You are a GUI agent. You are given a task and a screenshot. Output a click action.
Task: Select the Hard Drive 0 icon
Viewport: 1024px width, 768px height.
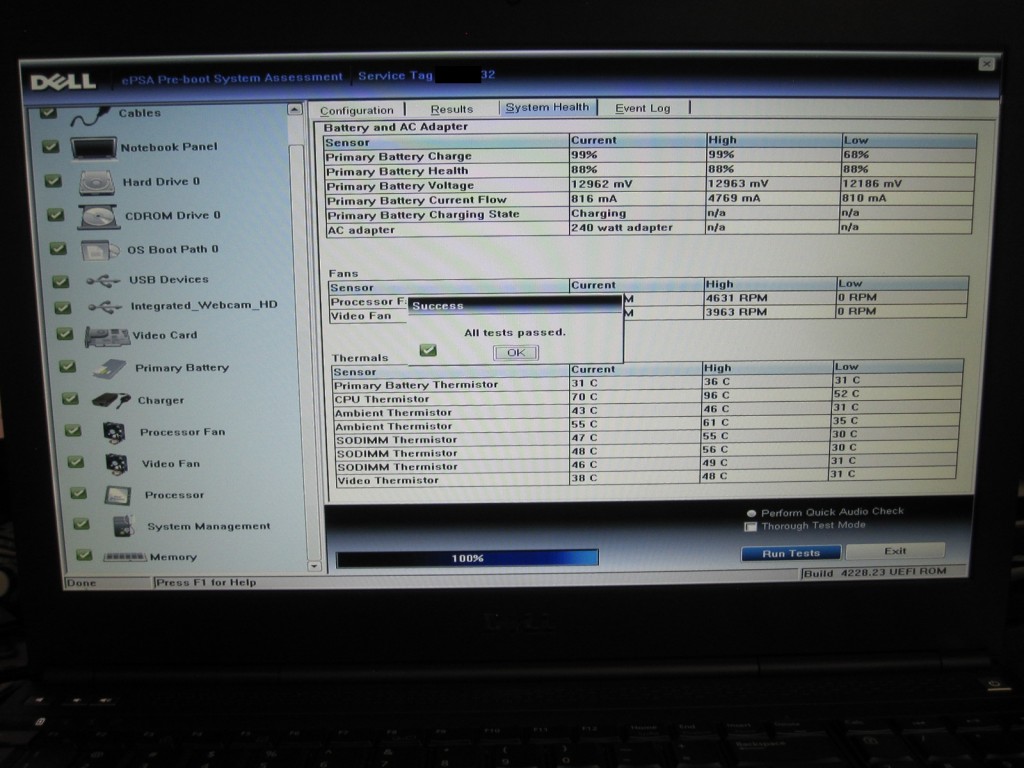click(x=97, y=183)
